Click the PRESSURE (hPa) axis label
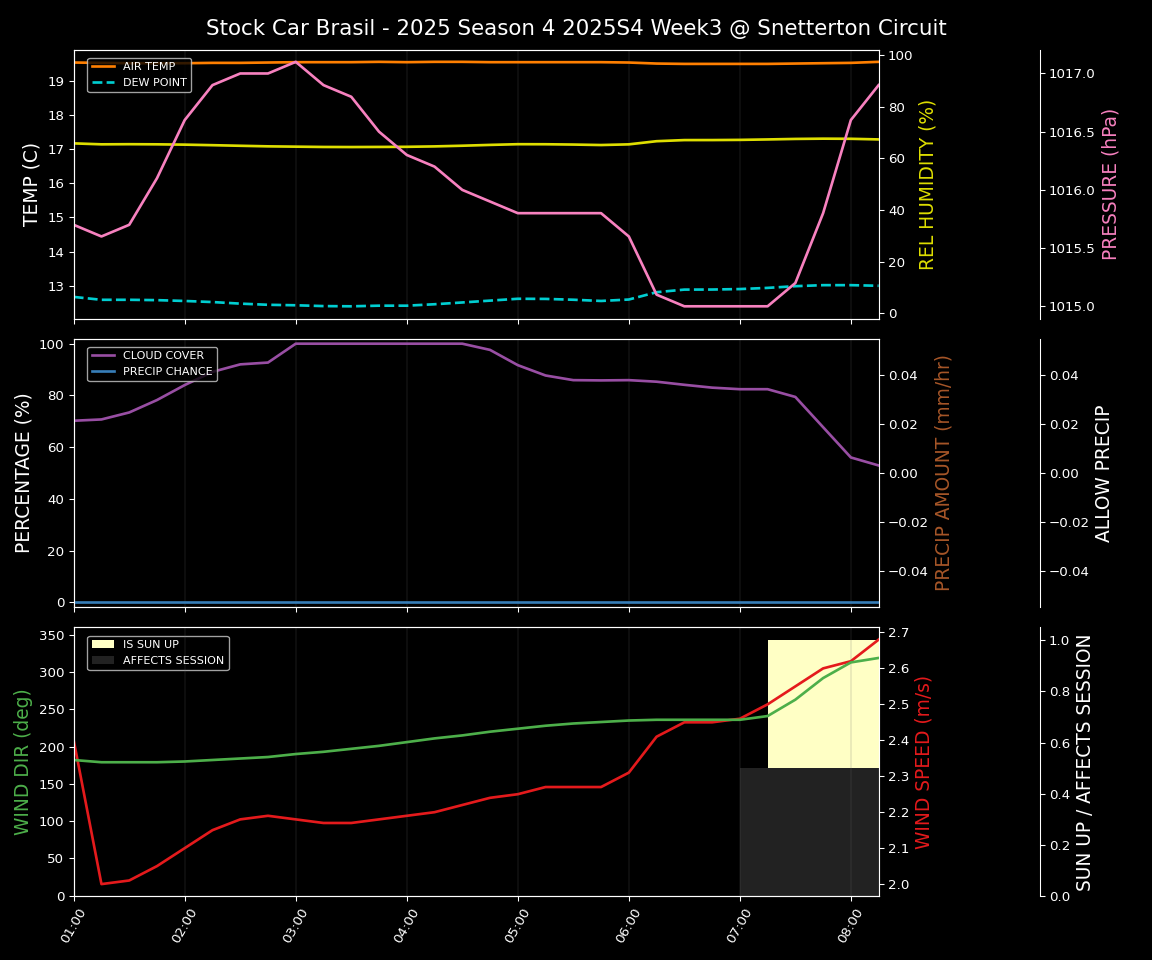1152x960 pixels. click(x=1110, y=184)
